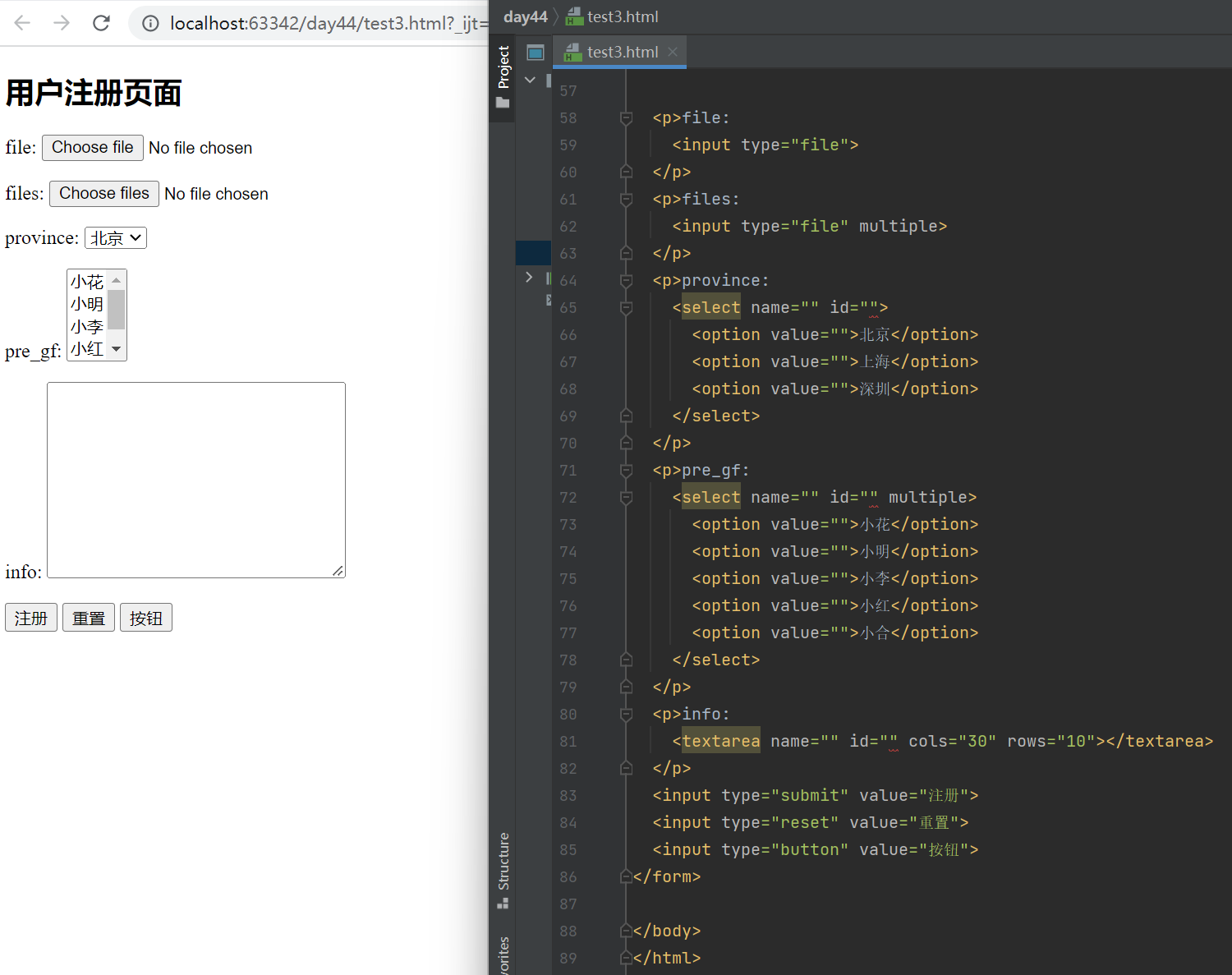This screenshot has width=1232, height=975.
Task: Click the code text input type="file" multiple
Action: pyautogui.click(x=810, y=227)
